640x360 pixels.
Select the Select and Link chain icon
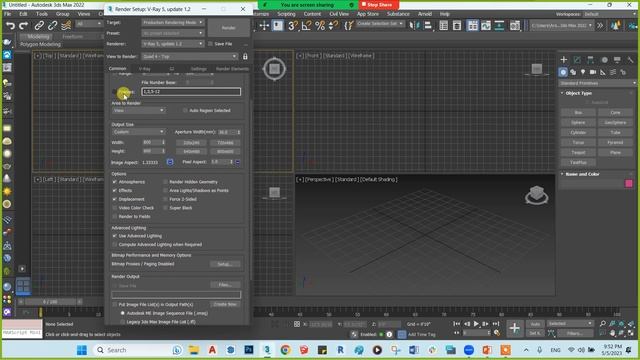pyautogui.click(x=39, y=26)
